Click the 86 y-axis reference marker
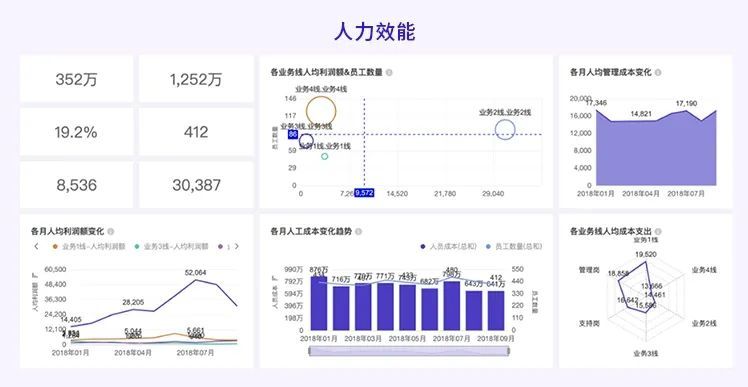748x387 pixels. tap(293, 135)
